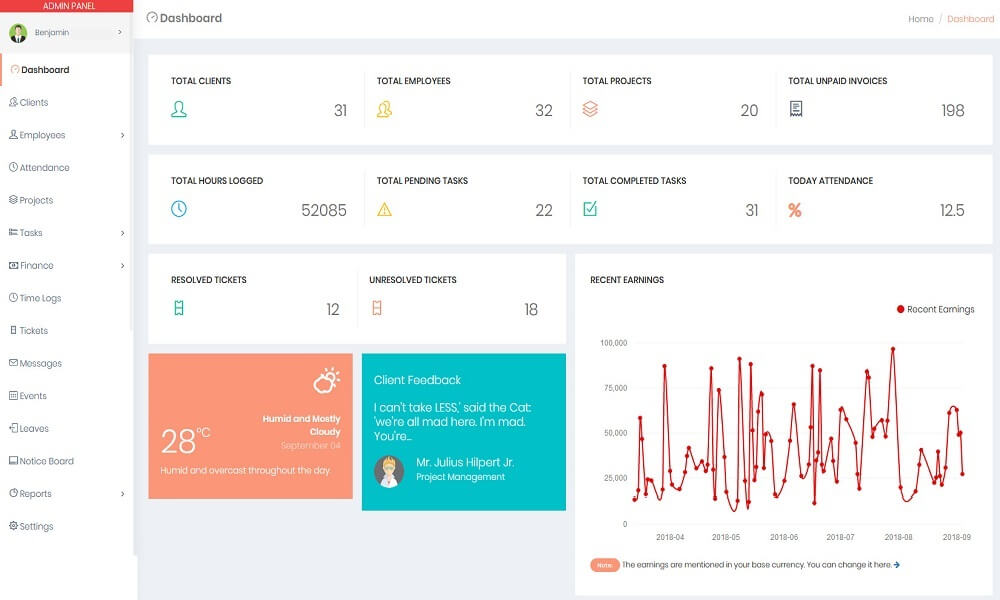Click the green ticket icon on Resolved Tickets card
Image resolution: width=1000 pixels, height=600 pixels.
(x=181, y=307)
